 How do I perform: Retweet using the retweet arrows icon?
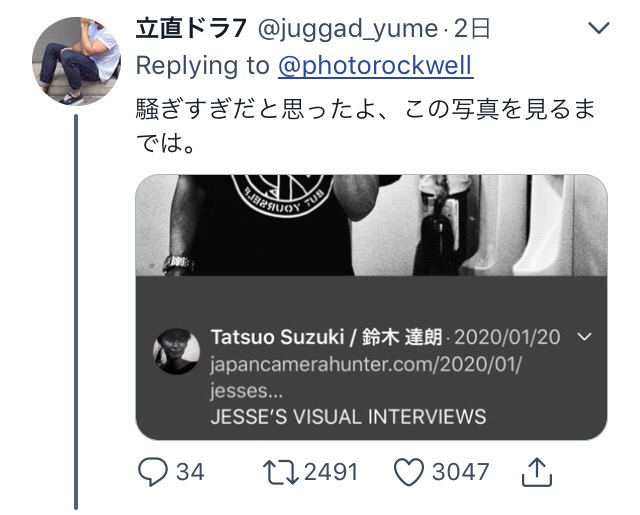pyautogui.click(x=280, y=472)
